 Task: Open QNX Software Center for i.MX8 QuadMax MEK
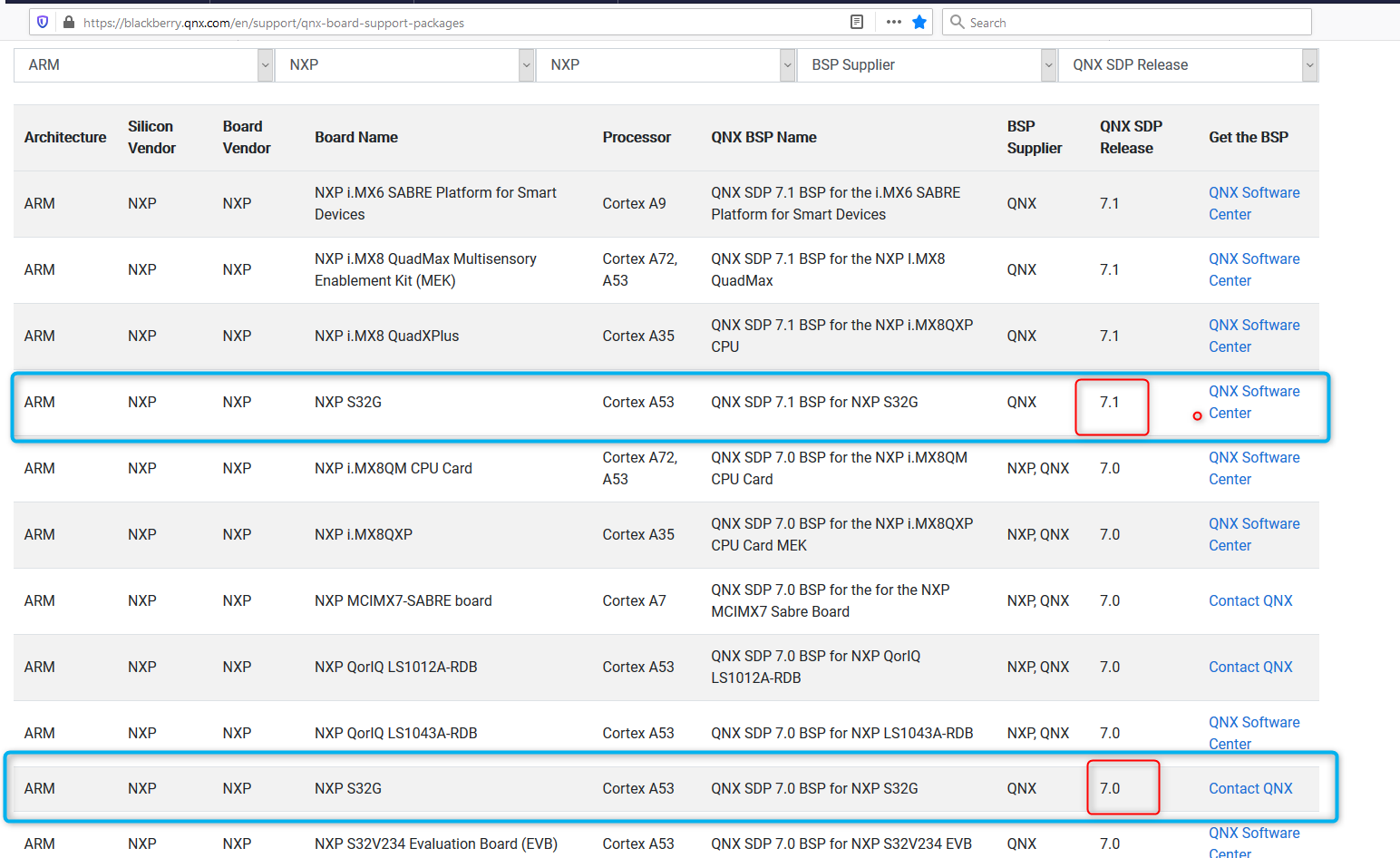pos(1254,269)
